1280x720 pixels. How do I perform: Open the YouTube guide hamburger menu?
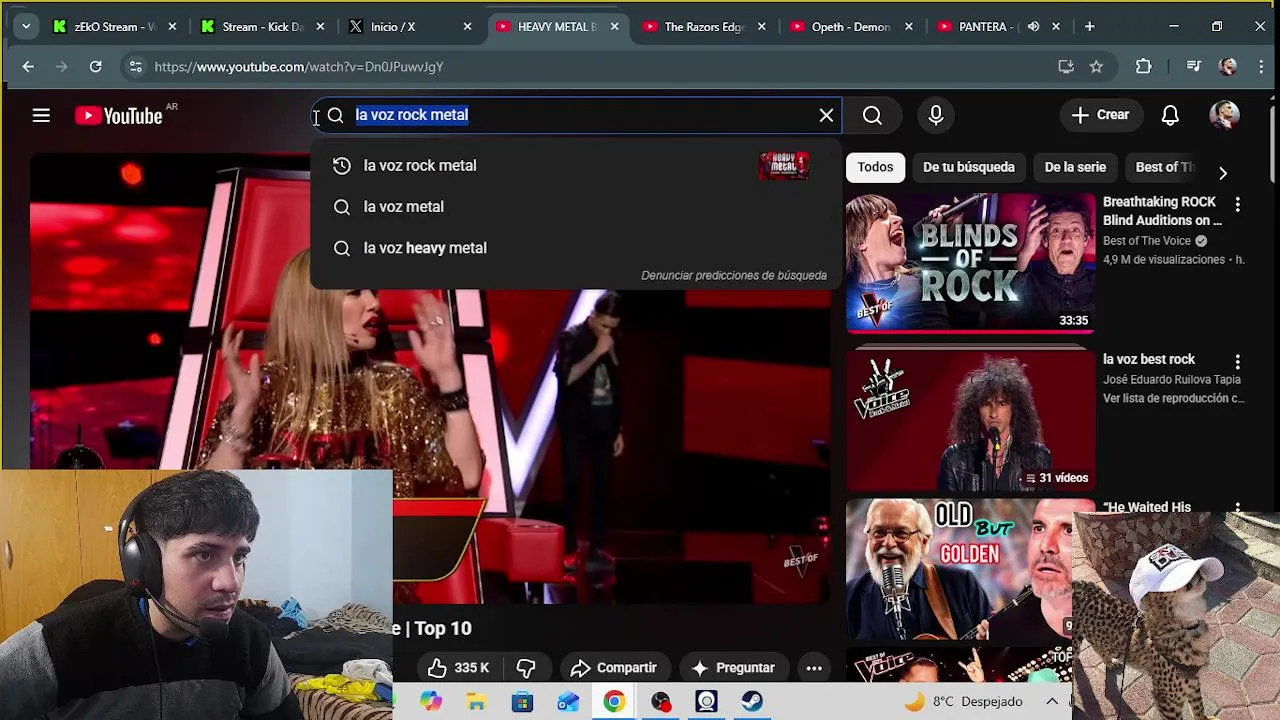pos(41,115)
